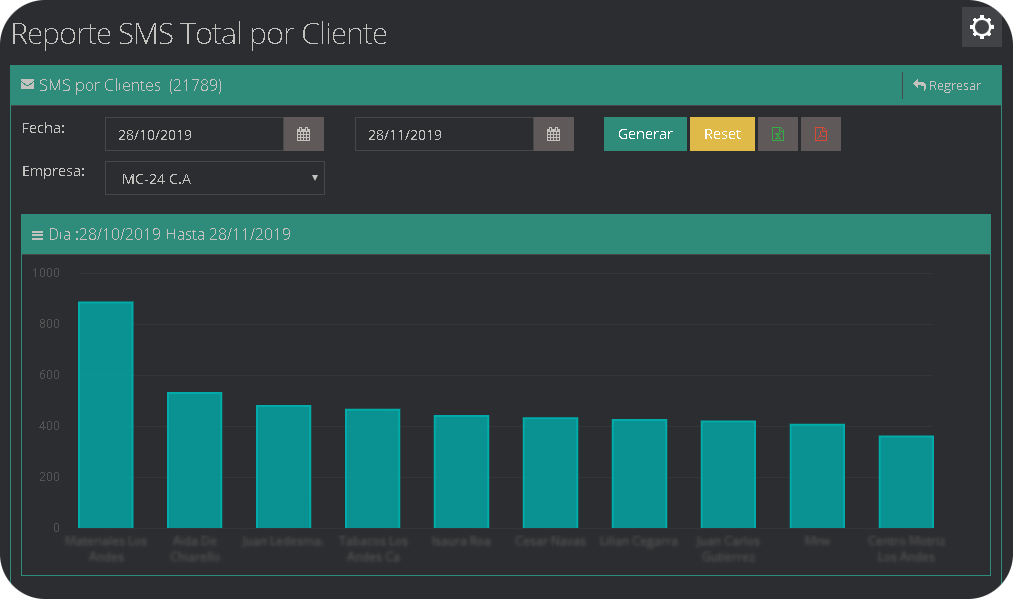Click the Regresar link
Screen dimensions: 1013x599
tap(952, 85)
